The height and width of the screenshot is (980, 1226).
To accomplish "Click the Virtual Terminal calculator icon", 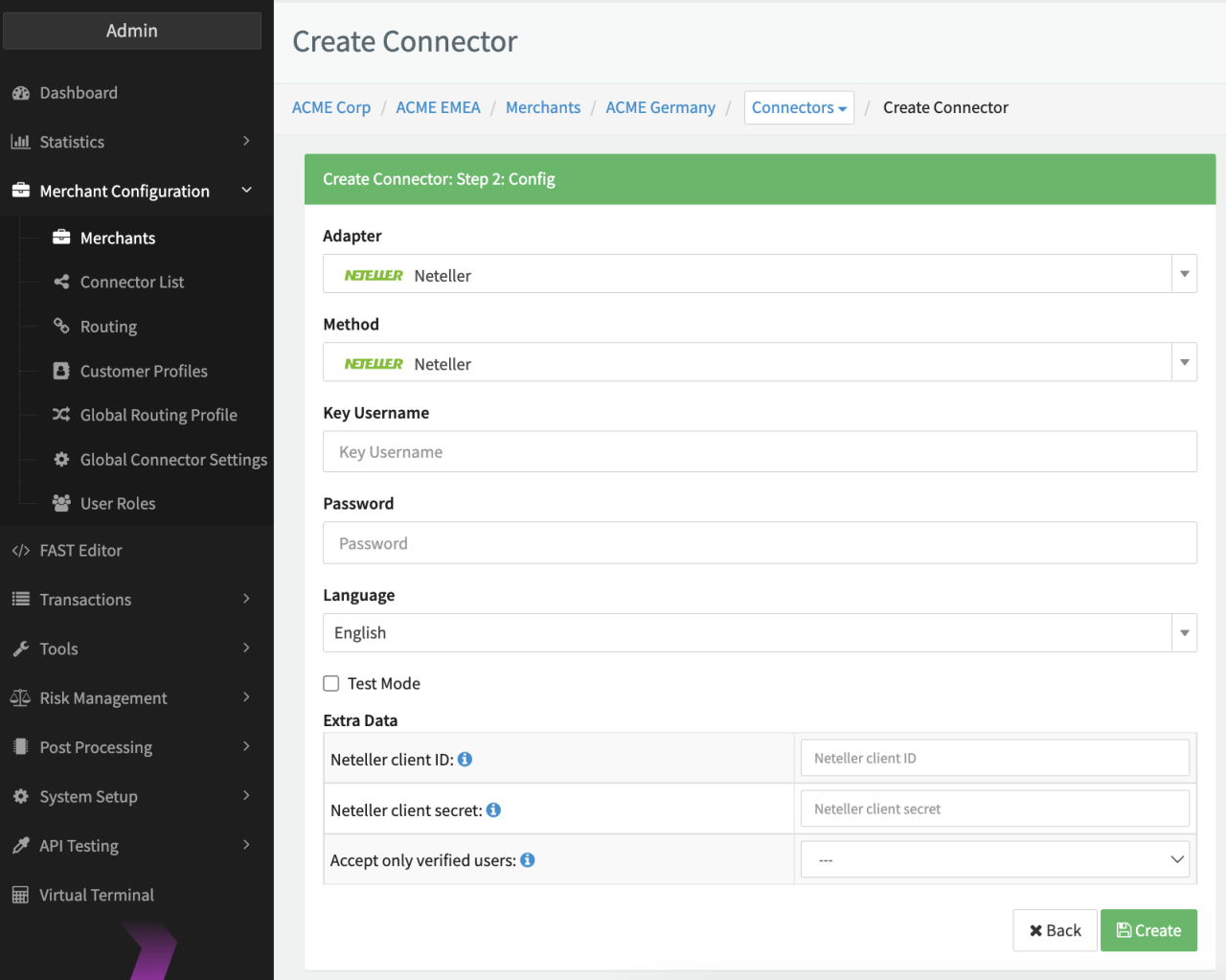I will (x=20, y=895).
